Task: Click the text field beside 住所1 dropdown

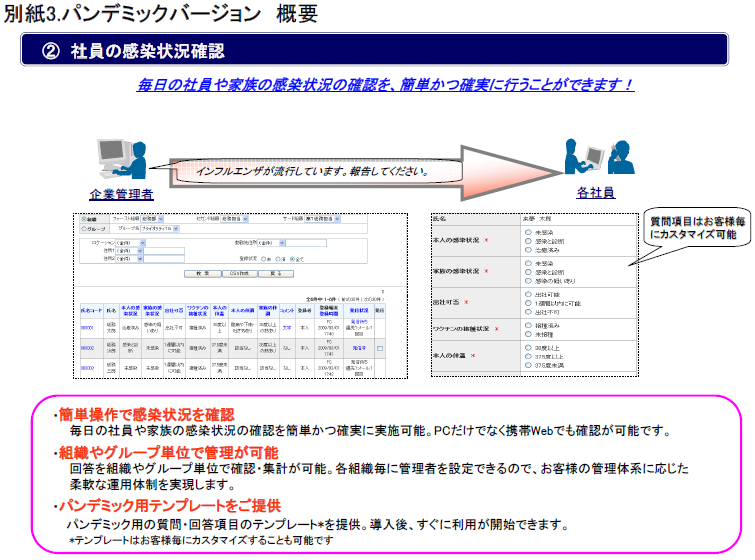Action: (x=164, y=251)
